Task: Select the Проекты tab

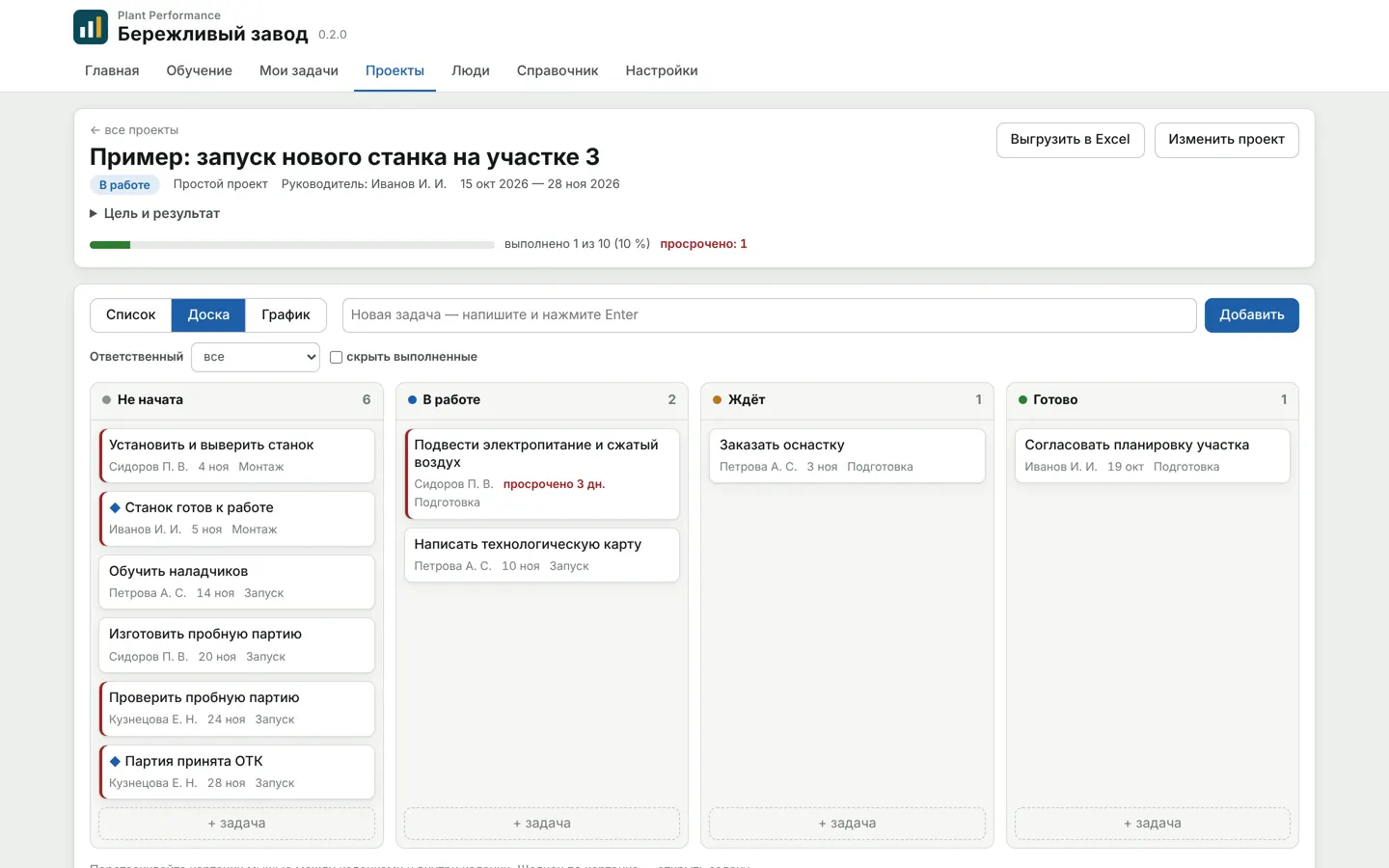Action: (395, 70)
